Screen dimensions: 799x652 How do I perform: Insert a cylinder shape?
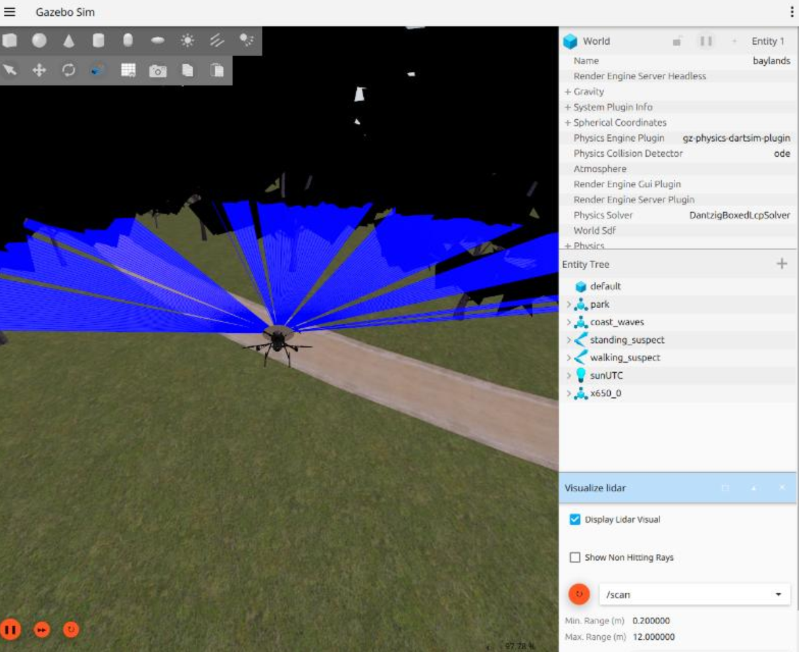coord(98,40)
